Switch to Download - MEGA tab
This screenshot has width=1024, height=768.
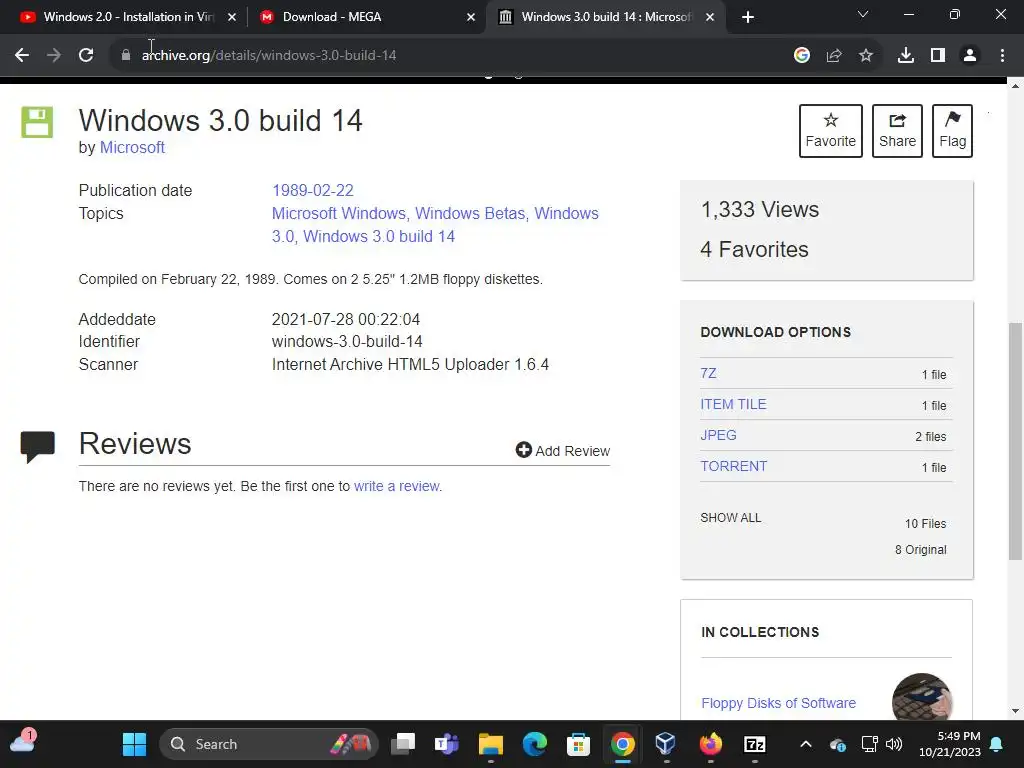click(x=367, y=17)
